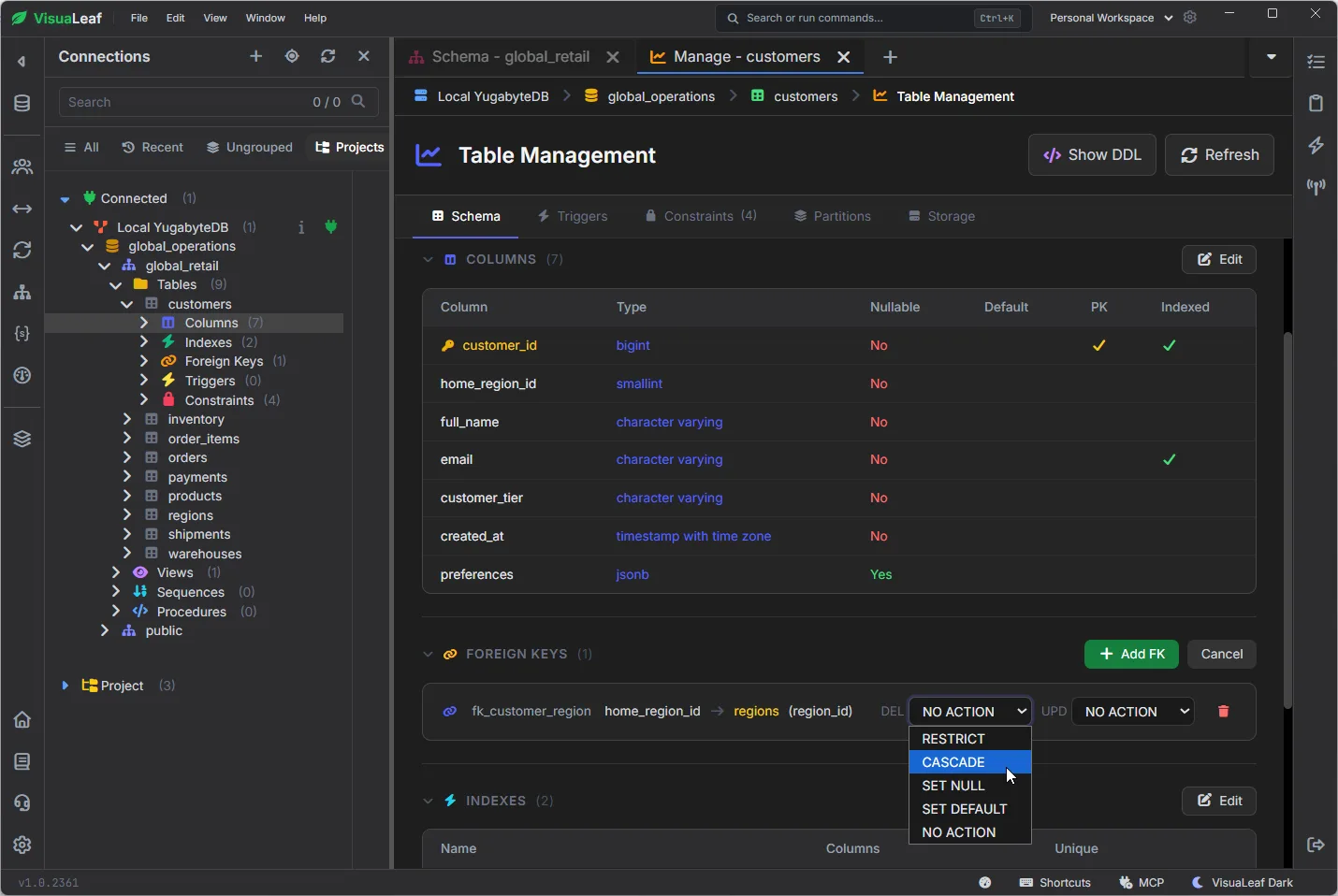The image size is (1338, 896).
Task: Click the green plug connection status icon
Action: [x=330, y=226]
